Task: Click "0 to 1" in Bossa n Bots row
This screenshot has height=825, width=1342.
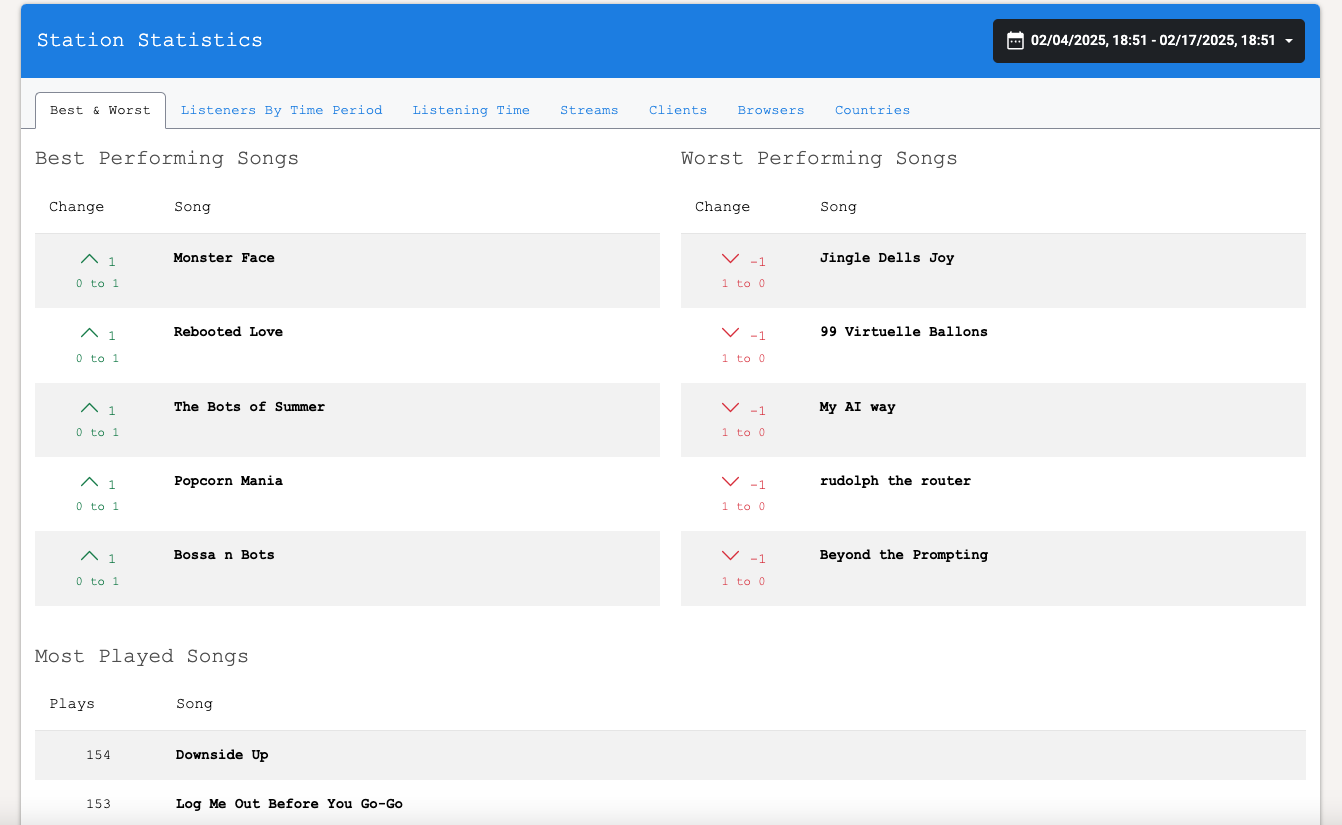Action: pyautogui.click(x=97, y=582)
